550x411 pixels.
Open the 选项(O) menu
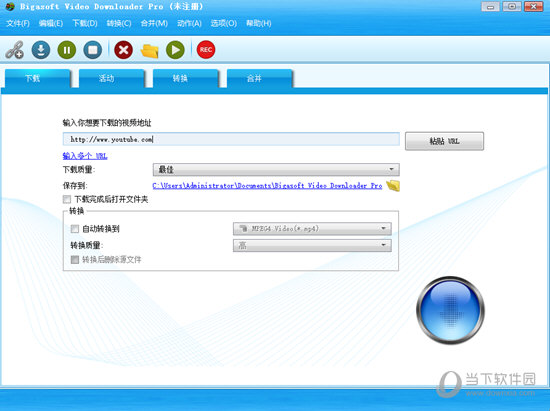[x=223, y=23]
